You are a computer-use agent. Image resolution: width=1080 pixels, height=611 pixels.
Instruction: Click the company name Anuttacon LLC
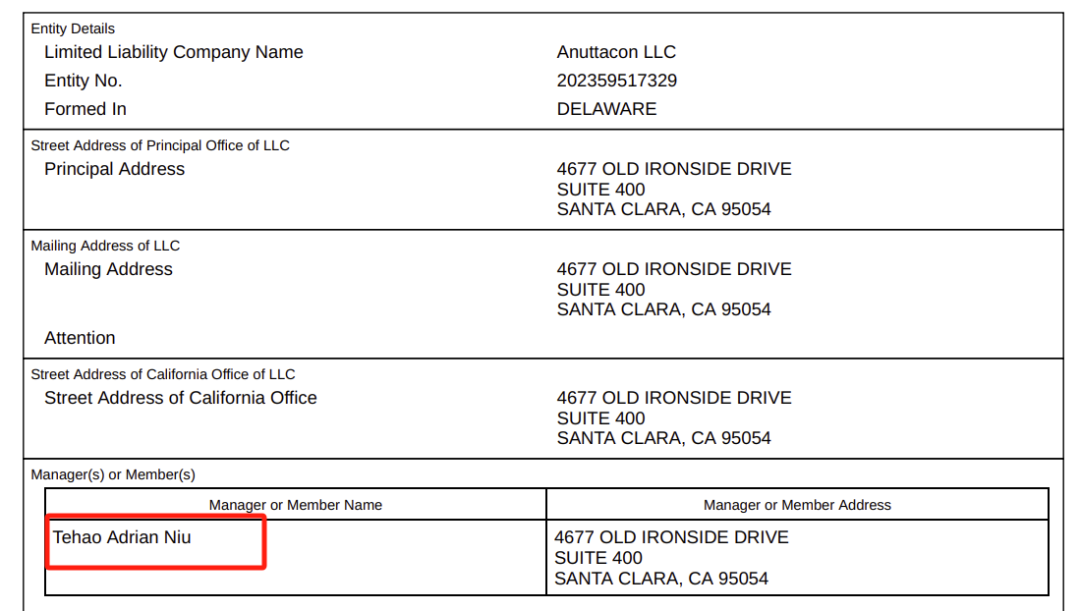click(x=616, y=52)
